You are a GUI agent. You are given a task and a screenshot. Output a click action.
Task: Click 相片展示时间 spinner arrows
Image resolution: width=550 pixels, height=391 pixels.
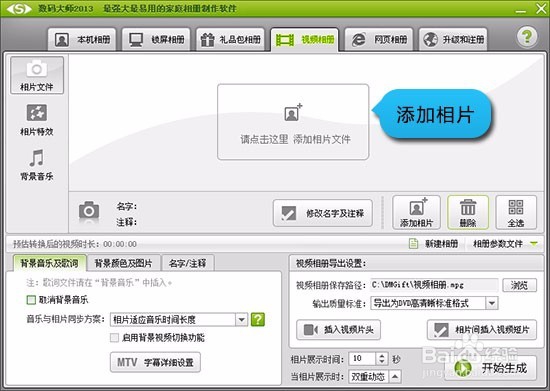tap(382, 358)
